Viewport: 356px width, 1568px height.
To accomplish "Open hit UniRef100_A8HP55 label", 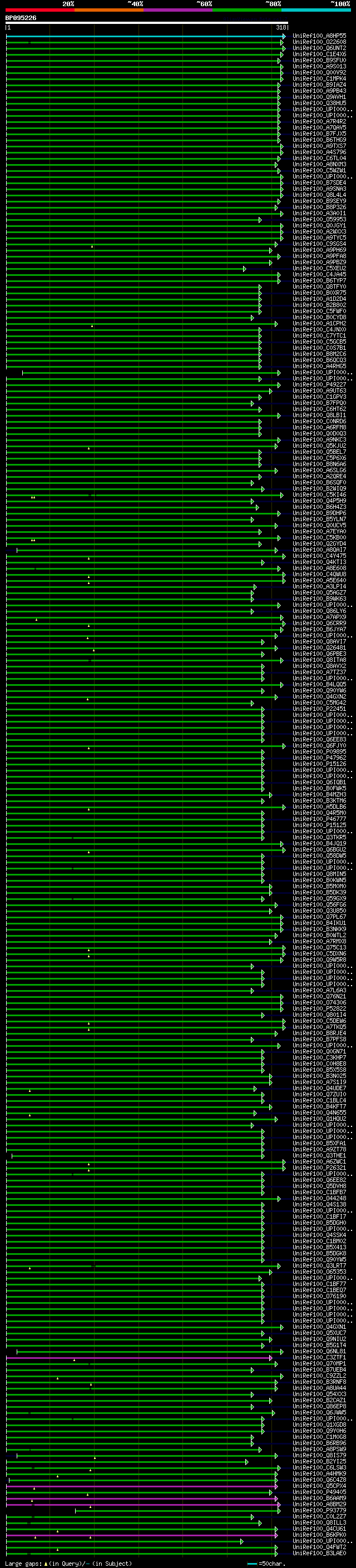I will (x=319, y=36).
